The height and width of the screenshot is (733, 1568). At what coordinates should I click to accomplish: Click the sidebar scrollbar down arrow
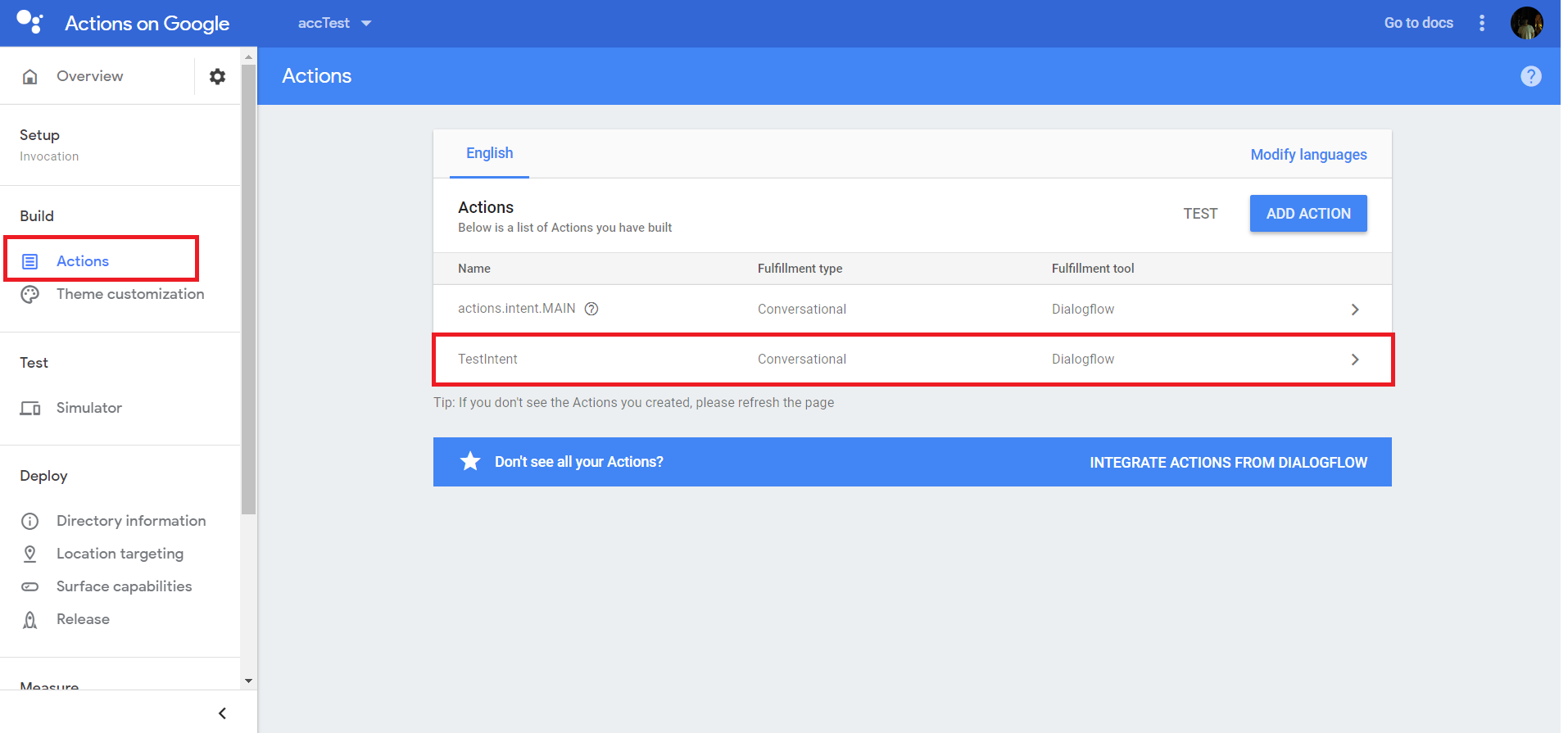pyautogui.click(x=248, y=681)
